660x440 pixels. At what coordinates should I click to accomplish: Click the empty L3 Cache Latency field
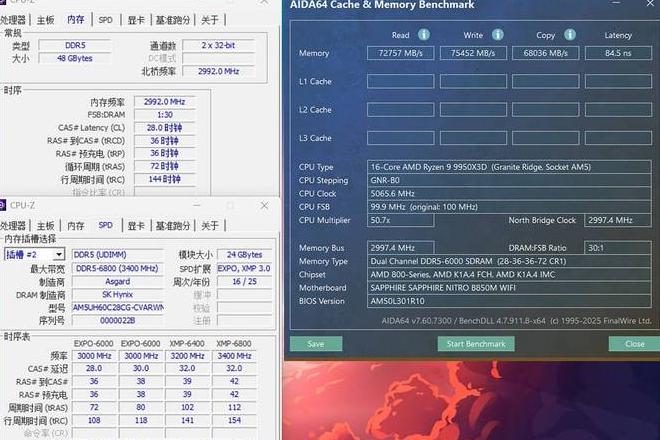point(618,138)
